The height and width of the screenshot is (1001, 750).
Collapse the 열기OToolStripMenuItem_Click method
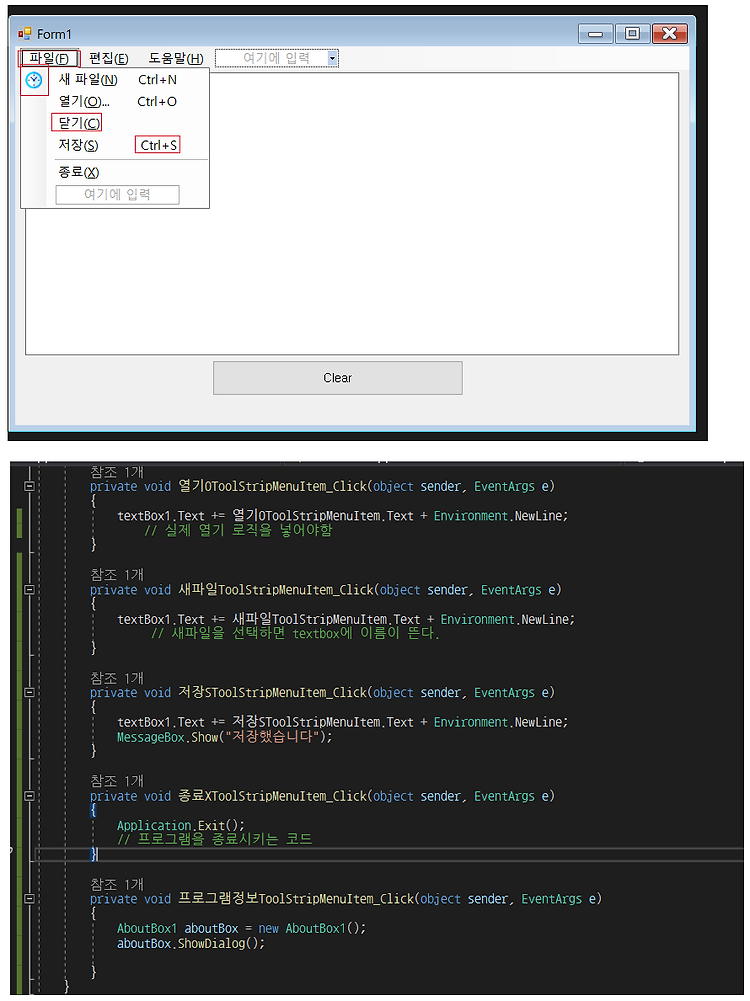click(29, 486)
